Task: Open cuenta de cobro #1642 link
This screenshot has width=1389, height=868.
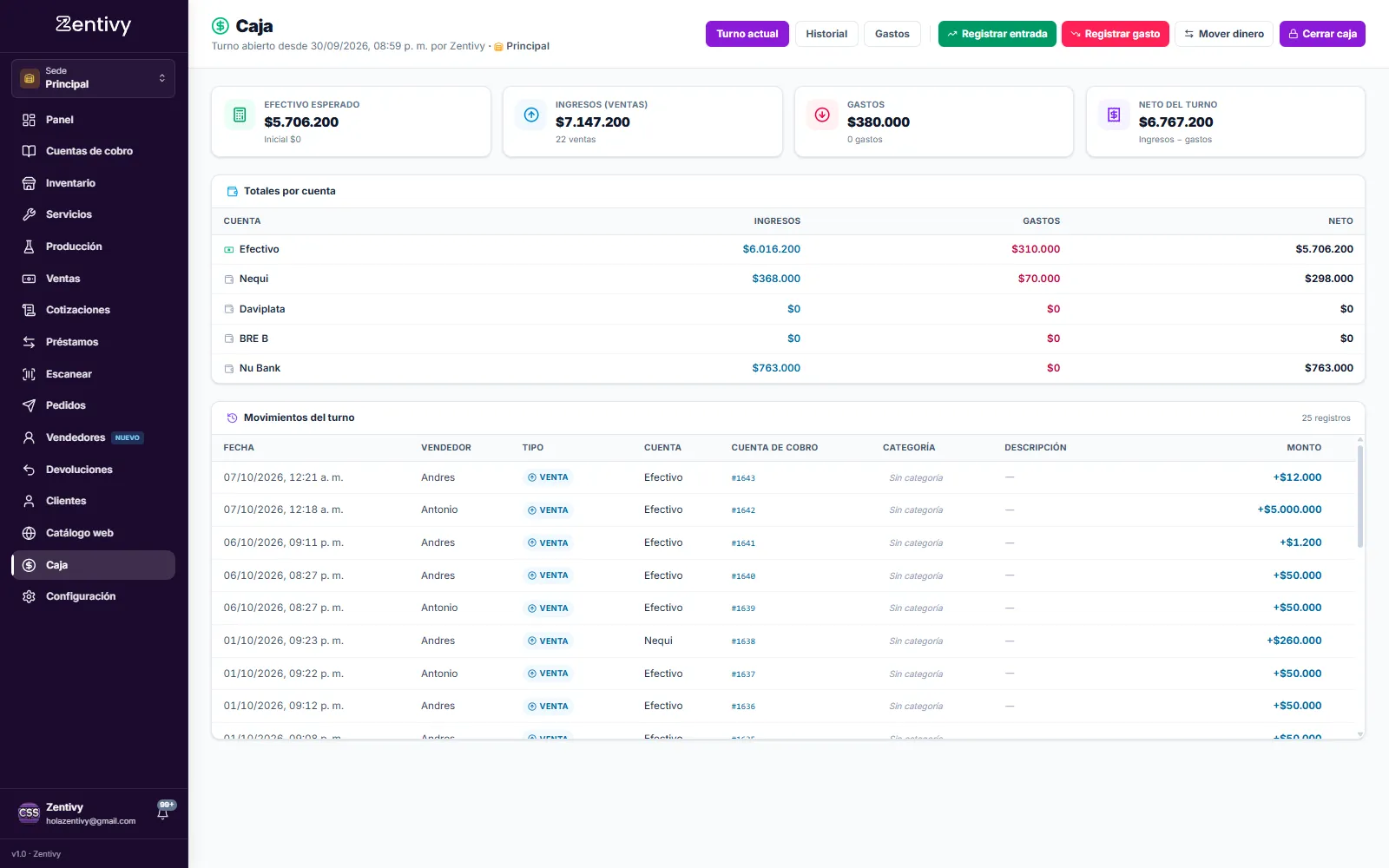Action: point(743,510)
